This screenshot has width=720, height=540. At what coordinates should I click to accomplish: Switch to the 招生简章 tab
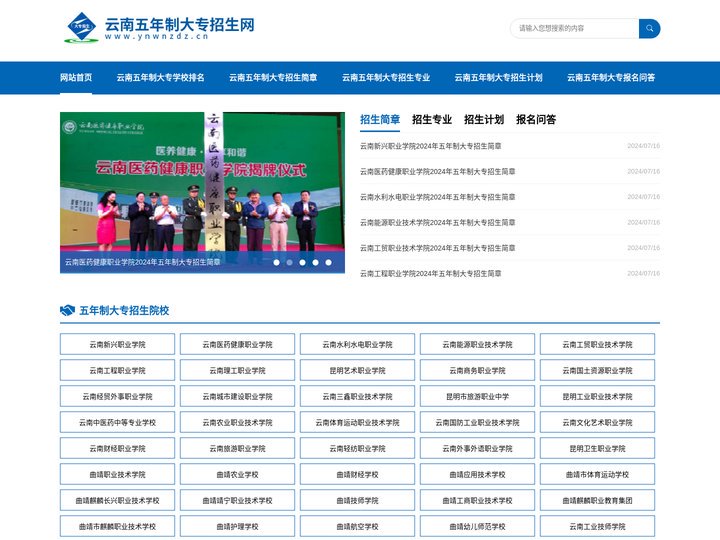tap(380, 120)
